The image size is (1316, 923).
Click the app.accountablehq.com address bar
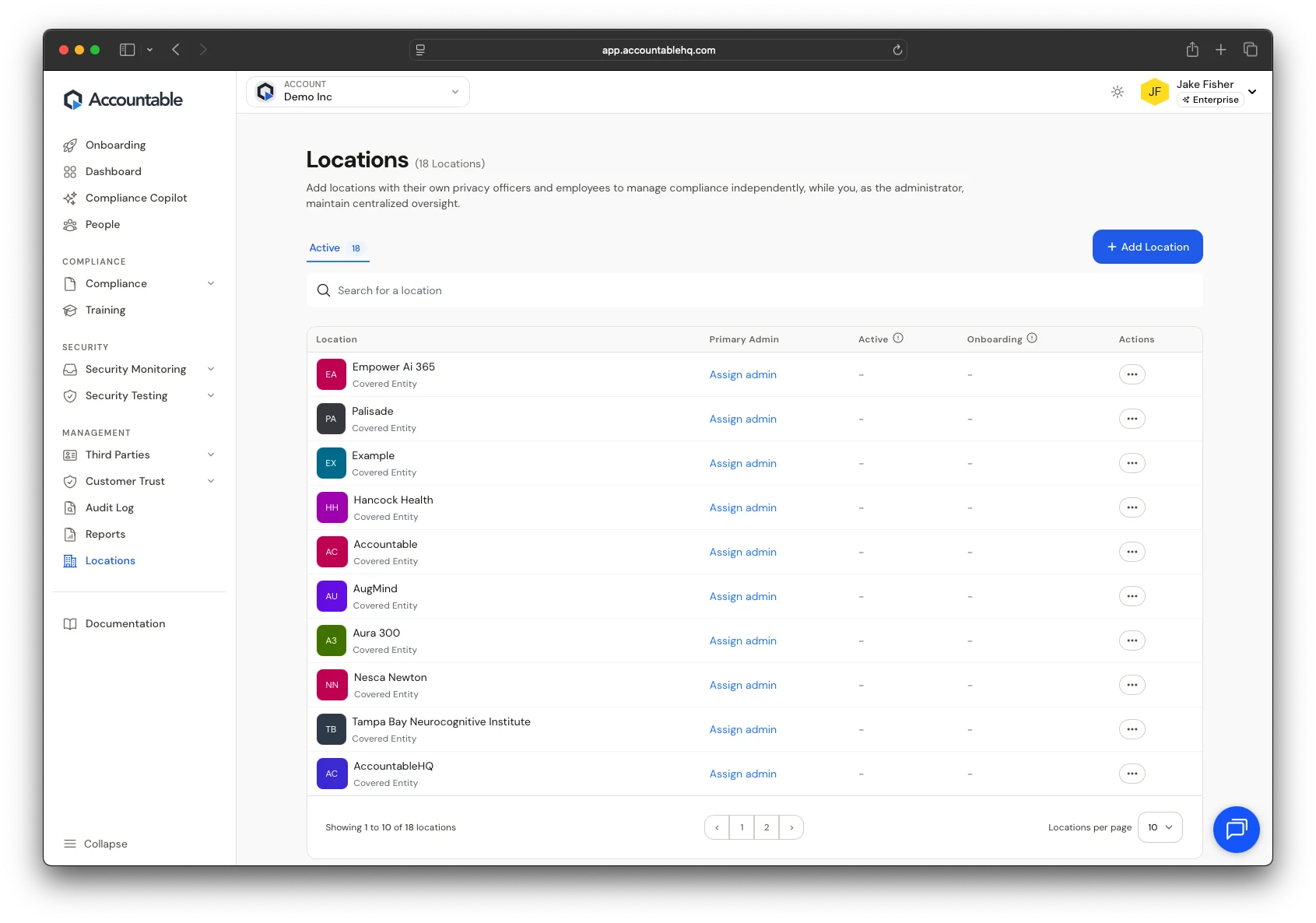pos(658,51)
